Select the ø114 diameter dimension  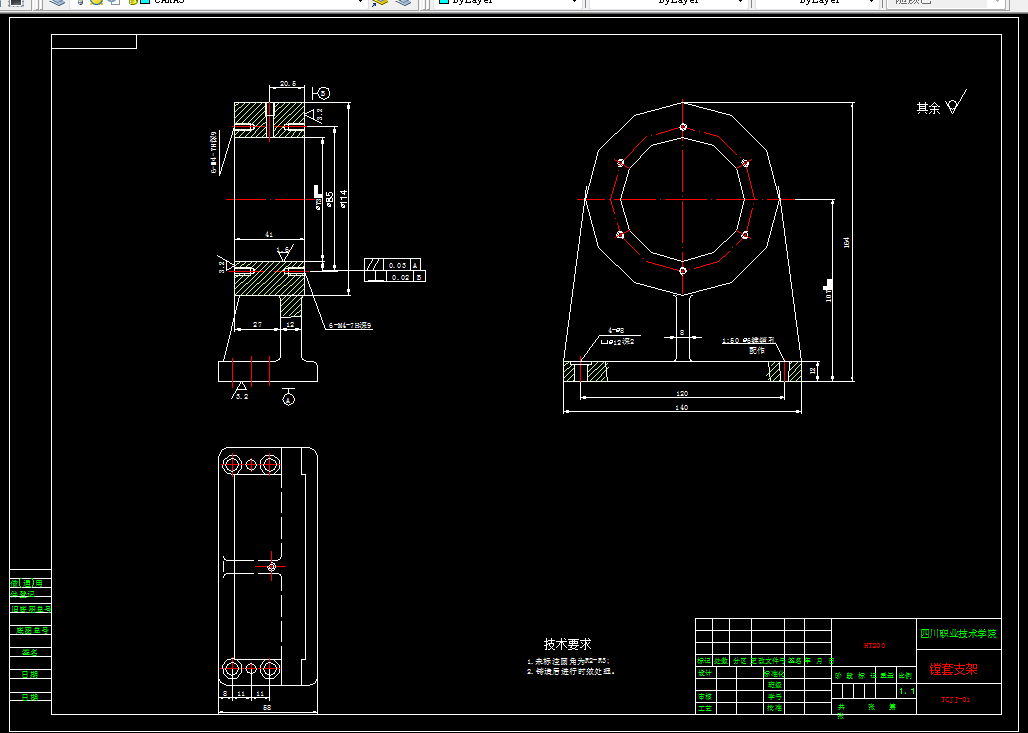tap(343, 199)
